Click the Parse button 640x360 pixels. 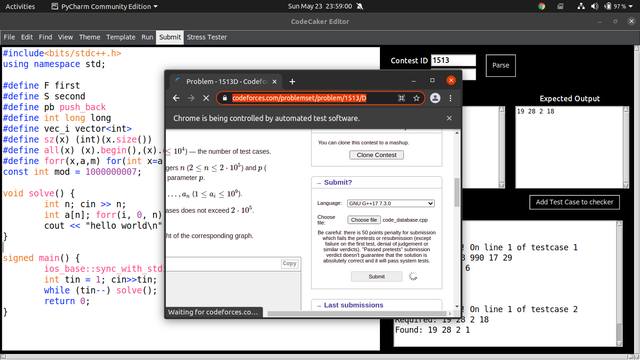(x=500, y=65)
